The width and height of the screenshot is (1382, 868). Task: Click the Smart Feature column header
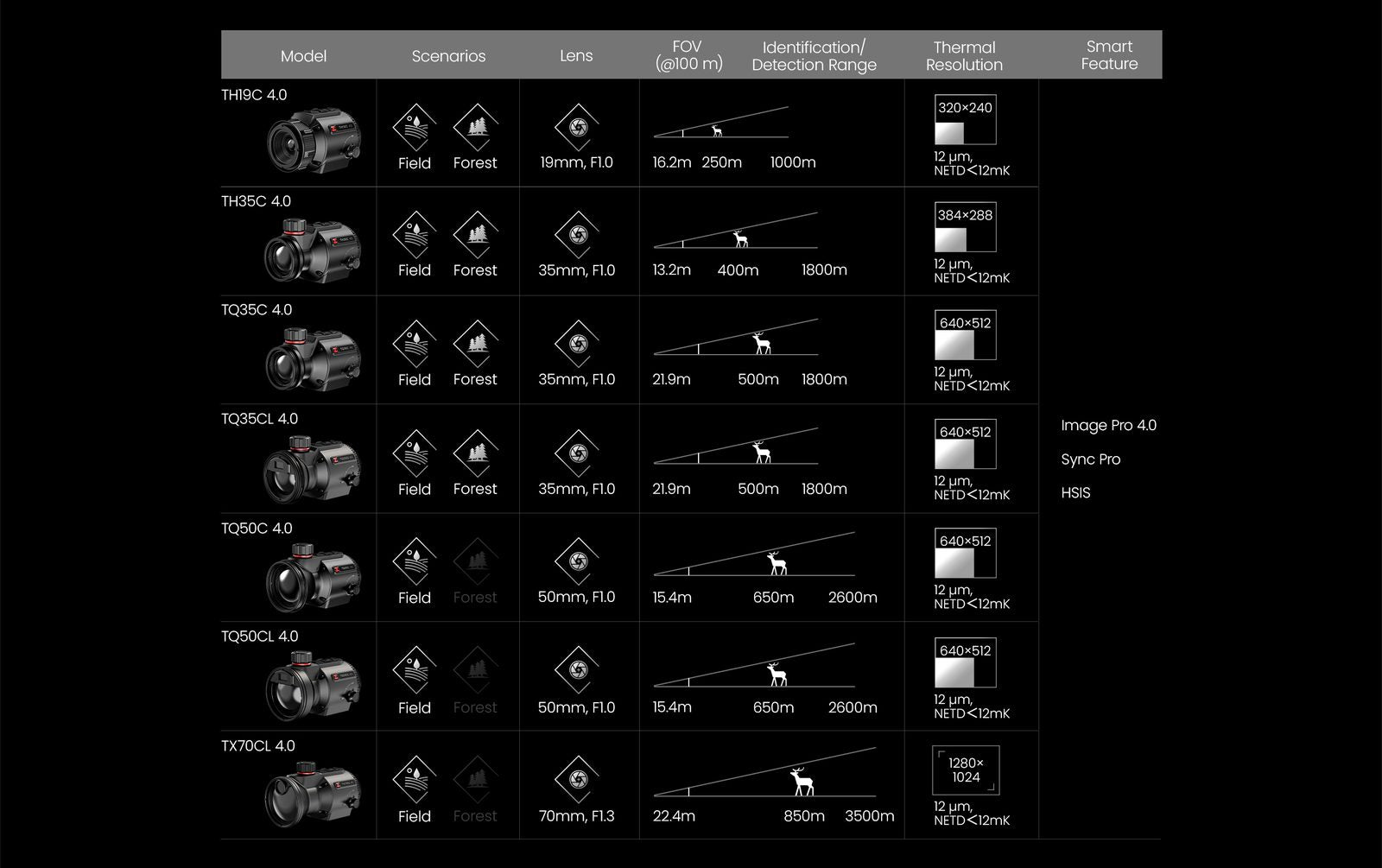[x=1109, y=55]
